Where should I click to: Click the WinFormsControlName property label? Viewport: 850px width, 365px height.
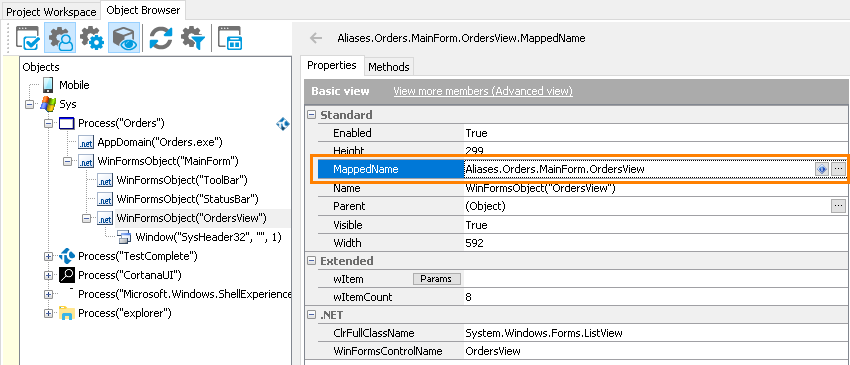[x=388, y=351]
